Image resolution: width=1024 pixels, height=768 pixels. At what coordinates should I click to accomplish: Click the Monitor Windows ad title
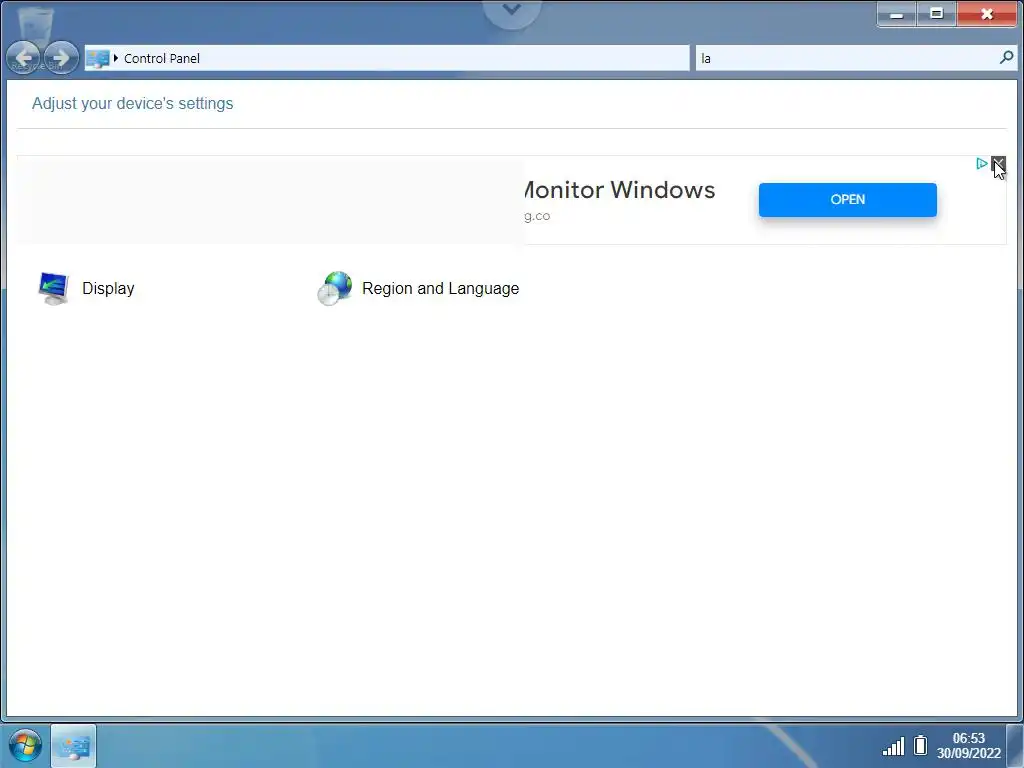[620, 190]
